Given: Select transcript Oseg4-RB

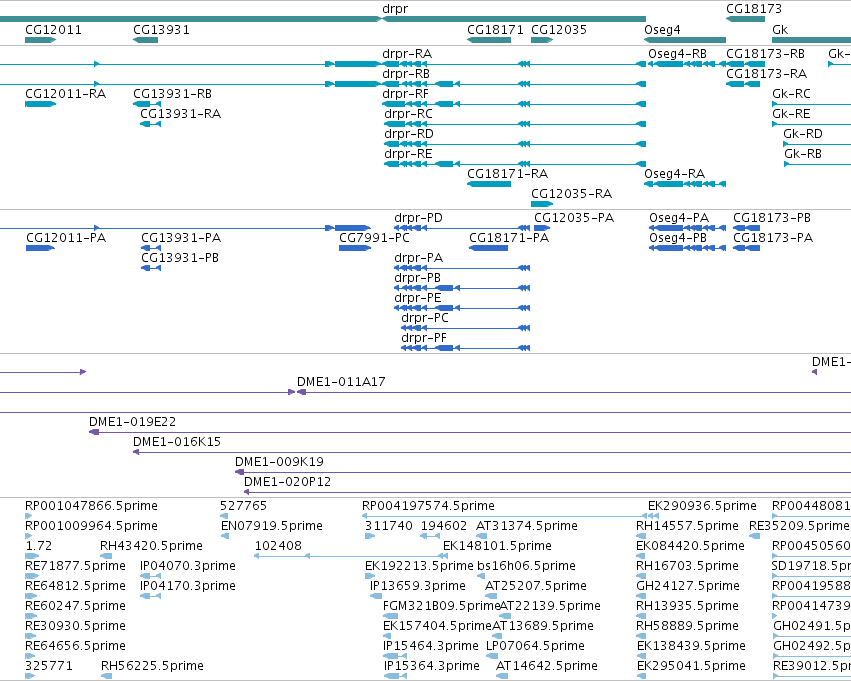Looking at the screenshot, I should [677, 54].
